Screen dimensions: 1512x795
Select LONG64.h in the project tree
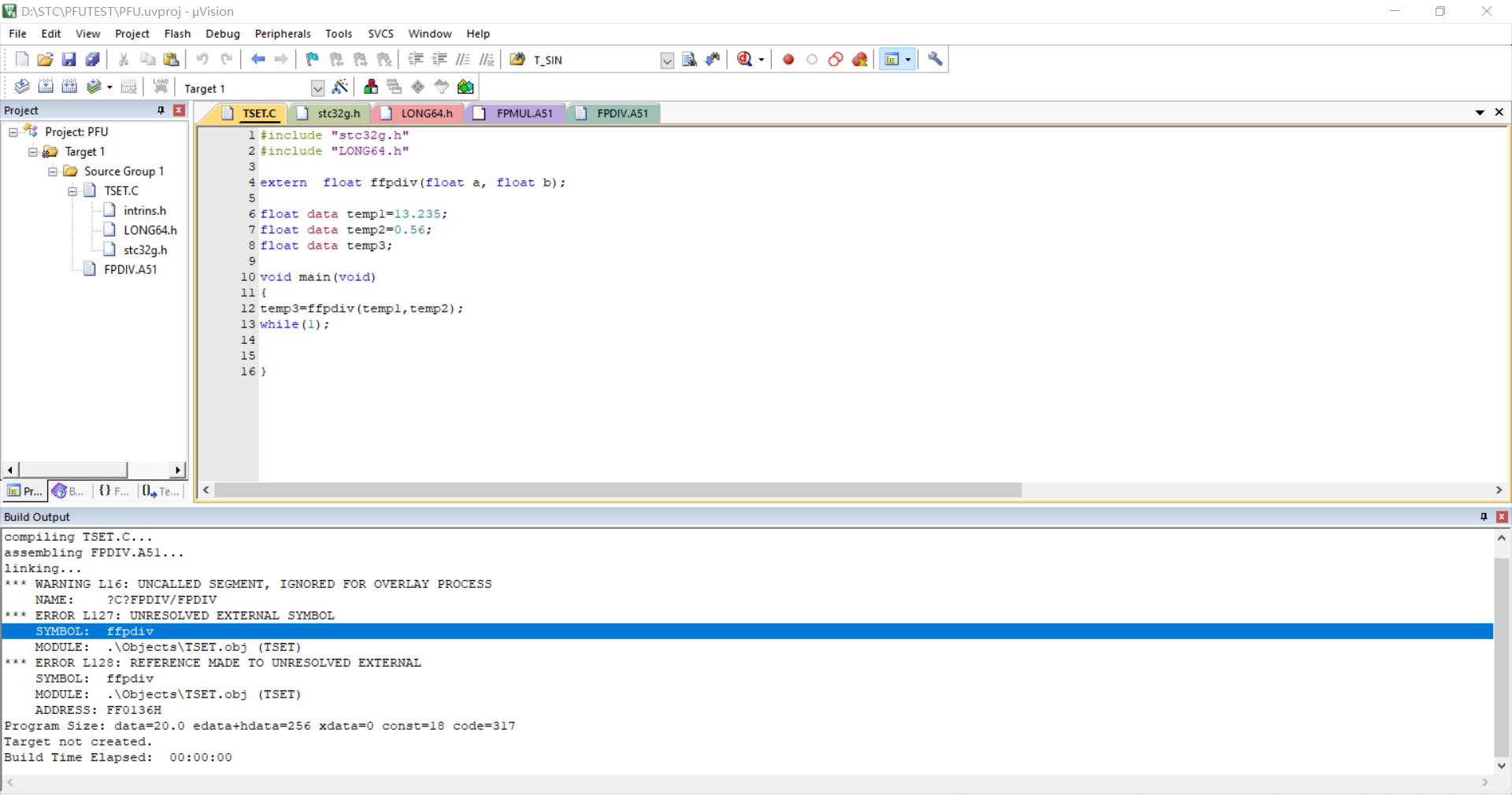pyautogui.click(x=150, y=230)
